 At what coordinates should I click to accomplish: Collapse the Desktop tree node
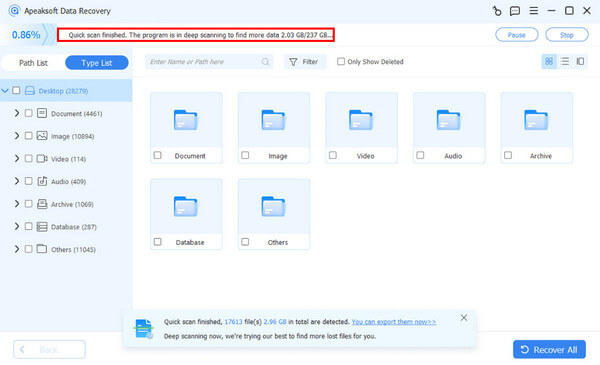(x=5, y=91)
